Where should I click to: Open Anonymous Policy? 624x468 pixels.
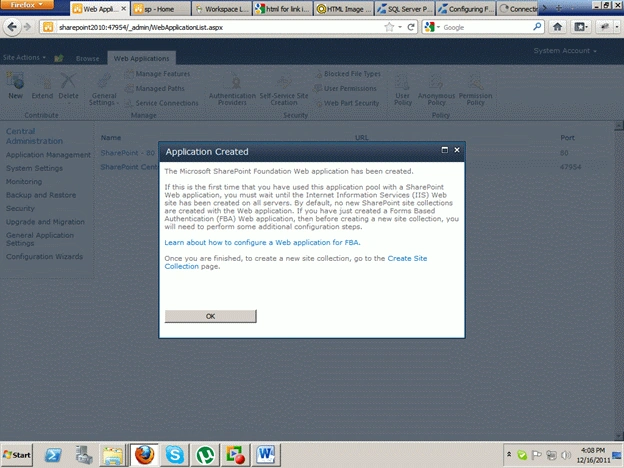coord(436,89)
